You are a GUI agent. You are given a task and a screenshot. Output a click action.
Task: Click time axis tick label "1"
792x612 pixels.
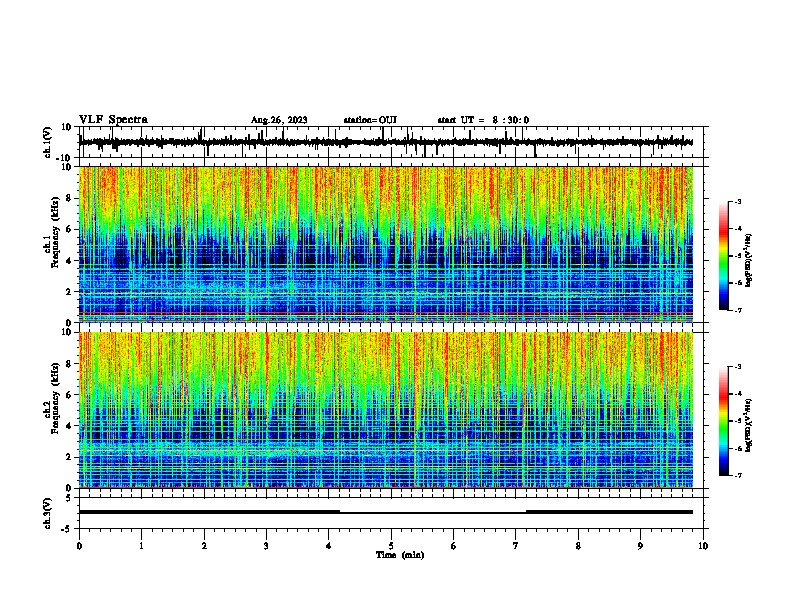click(141, 546)
